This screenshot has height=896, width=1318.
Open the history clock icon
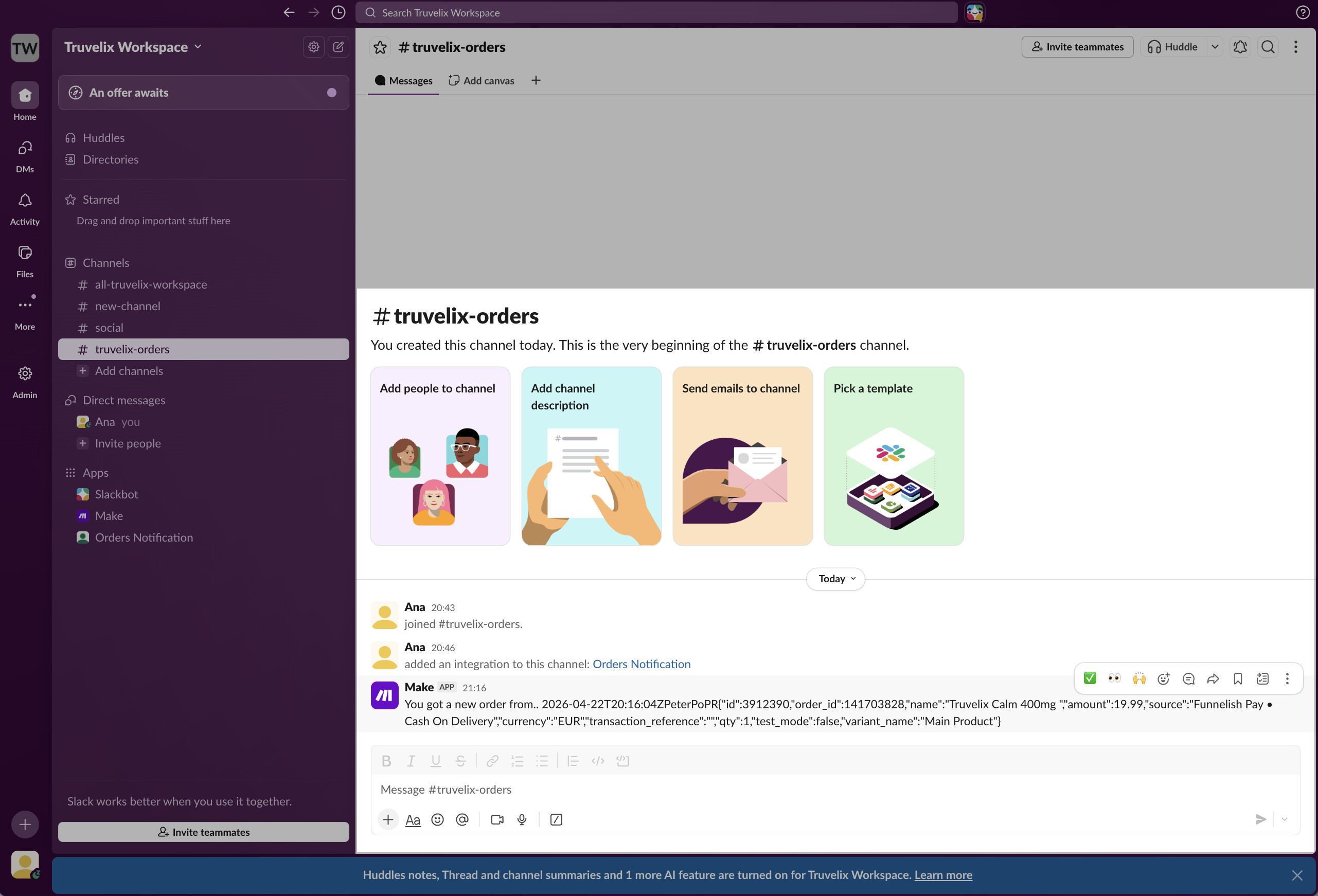(339, 12)
